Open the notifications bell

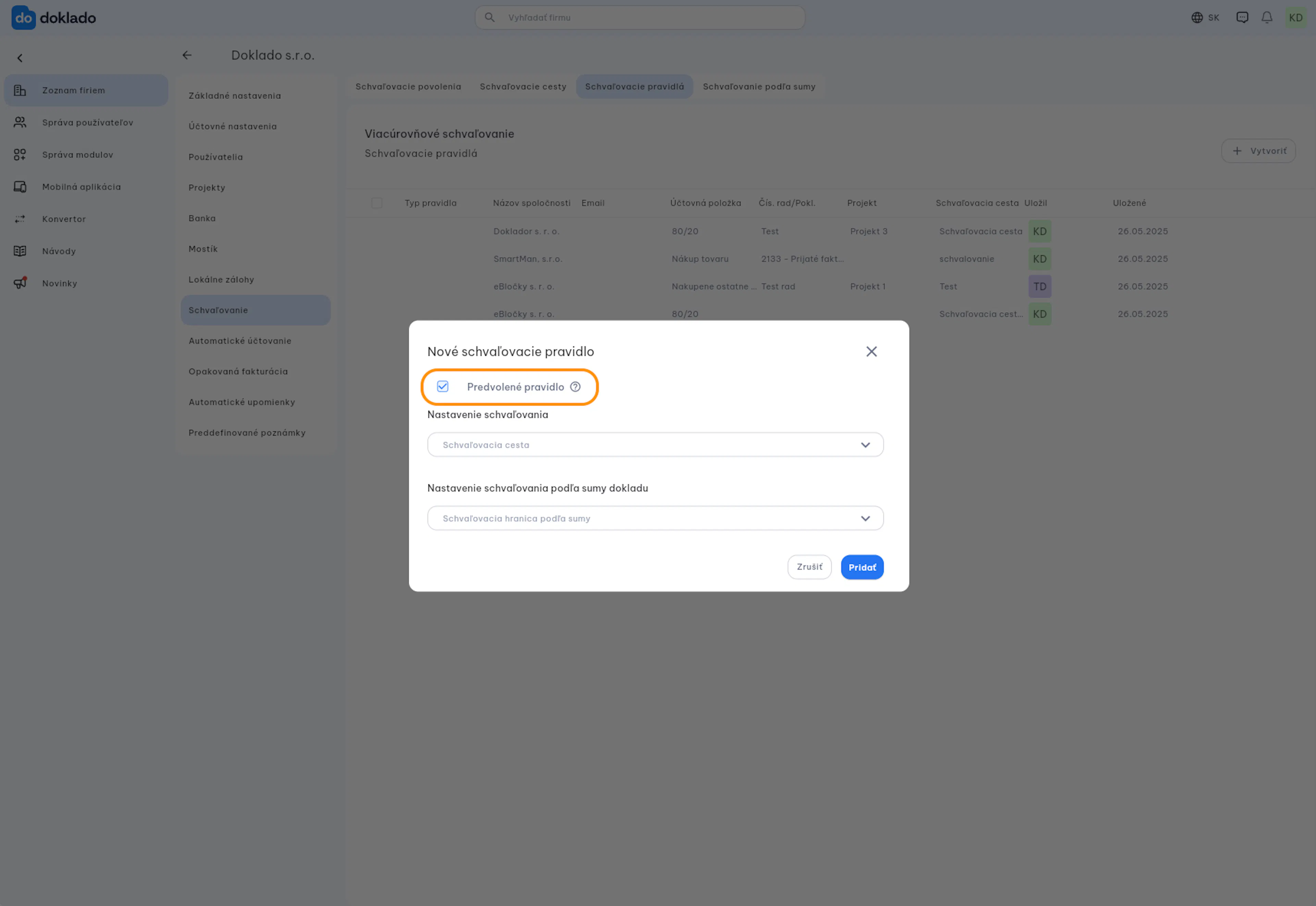pyautogui.click(x=1267, y=17)
